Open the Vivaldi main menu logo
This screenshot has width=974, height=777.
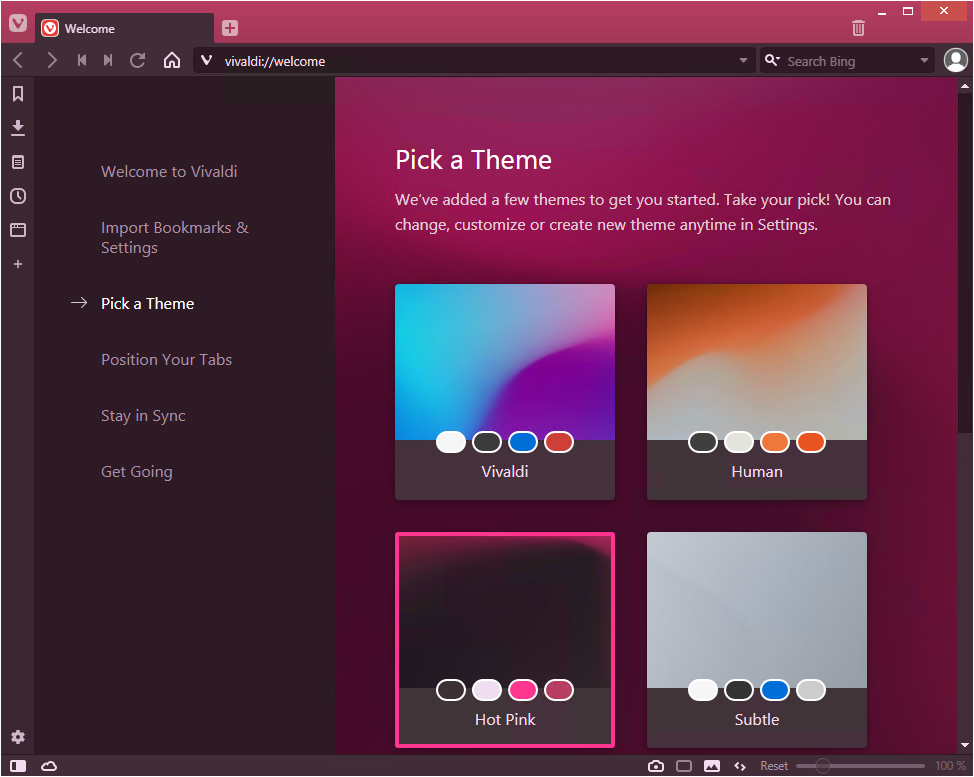pos(18,24)
